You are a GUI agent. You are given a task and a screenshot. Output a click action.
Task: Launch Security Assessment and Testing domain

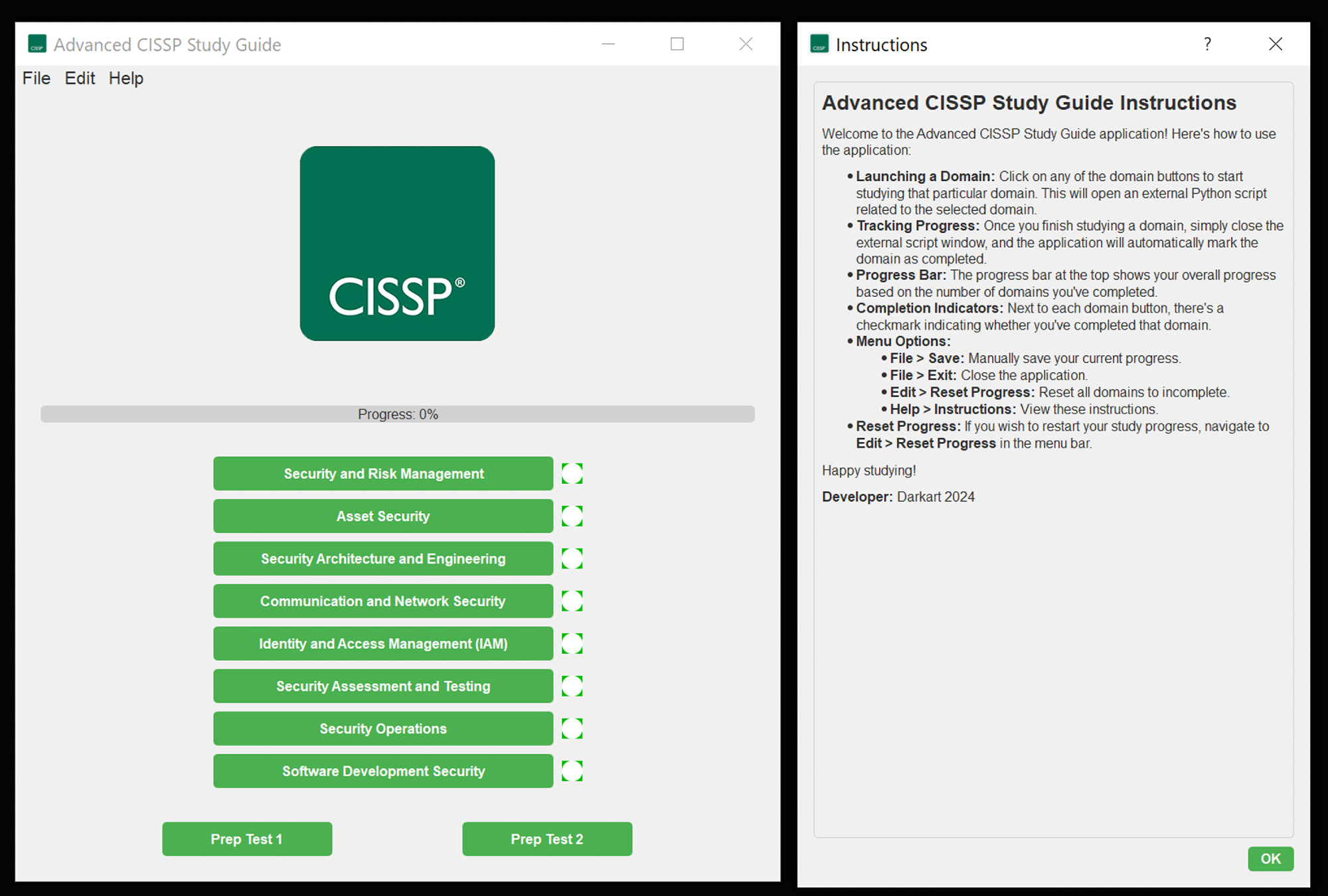pyautogui.click(x=383, y=686)
